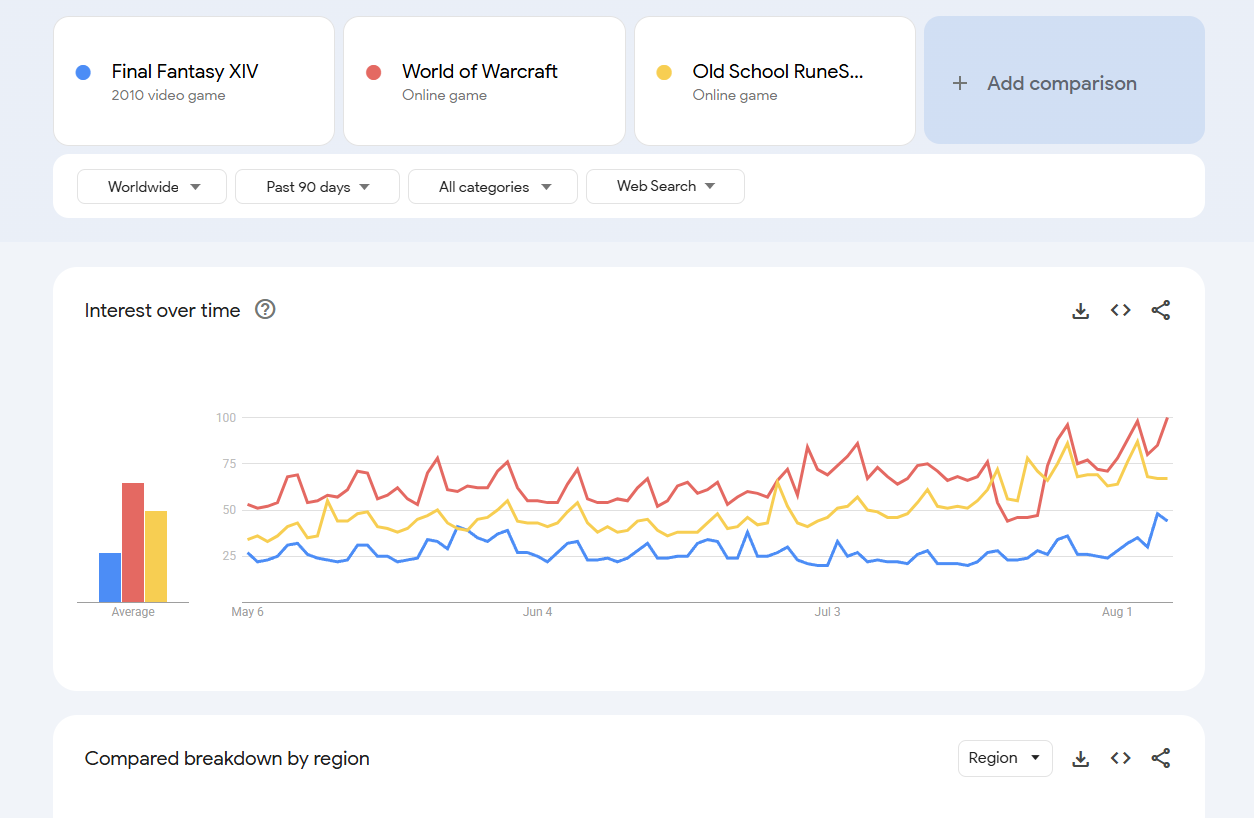Click the red average bar
1254x818 pixels.
point(133,543)
